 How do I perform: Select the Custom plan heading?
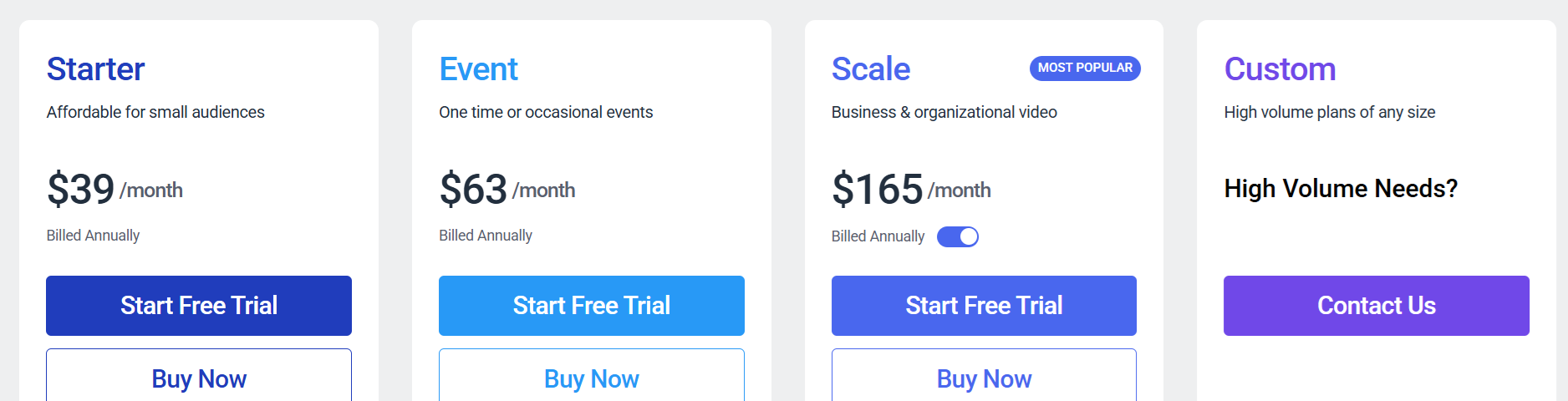[1280, 69]
